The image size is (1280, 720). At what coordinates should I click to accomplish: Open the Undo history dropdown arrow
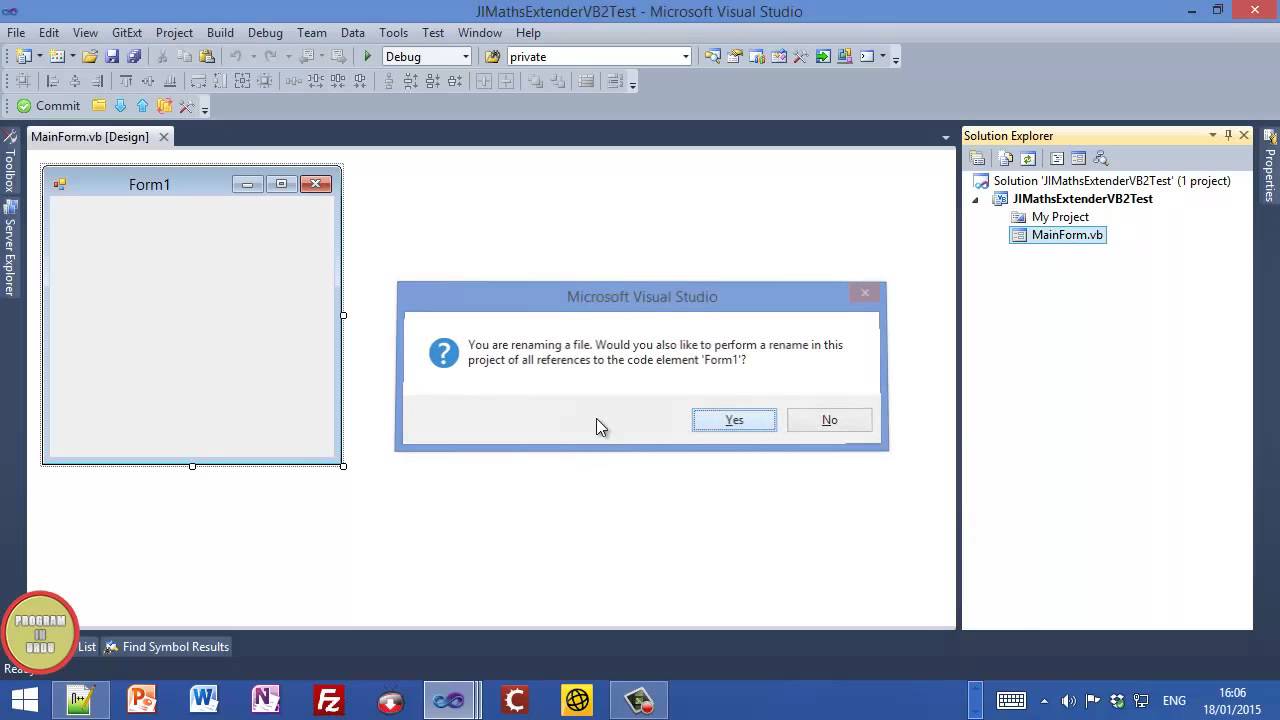point(253,56)
